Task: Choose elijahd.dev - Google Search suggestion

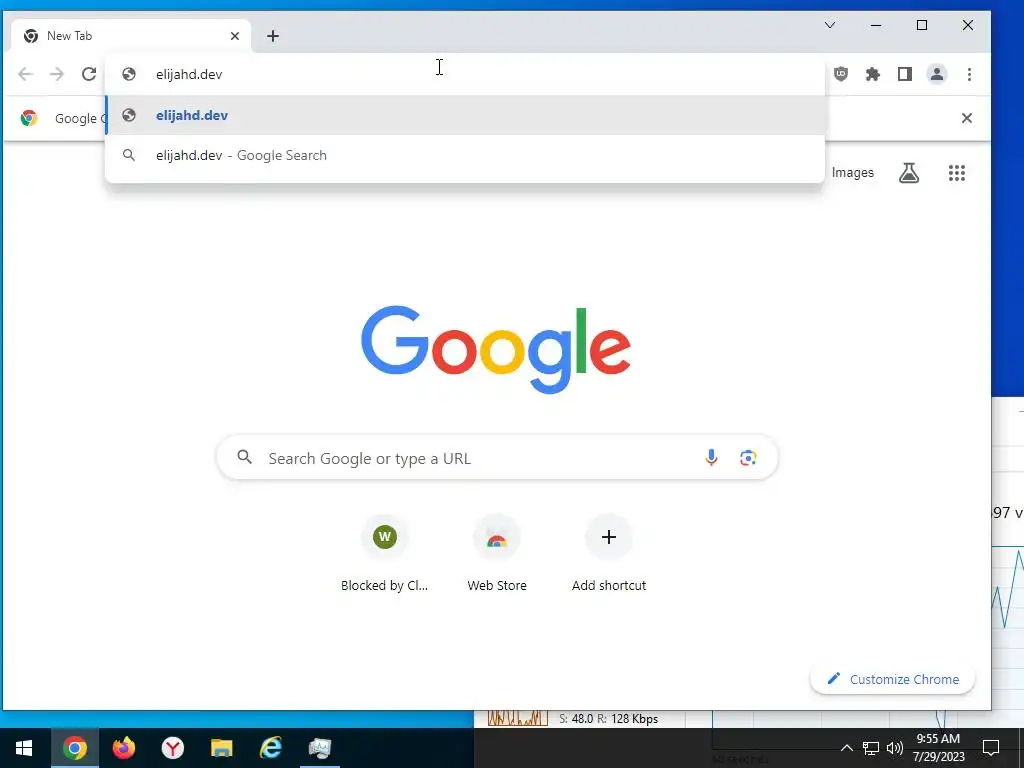Action: pyautogui.click(x=465, y=155)
